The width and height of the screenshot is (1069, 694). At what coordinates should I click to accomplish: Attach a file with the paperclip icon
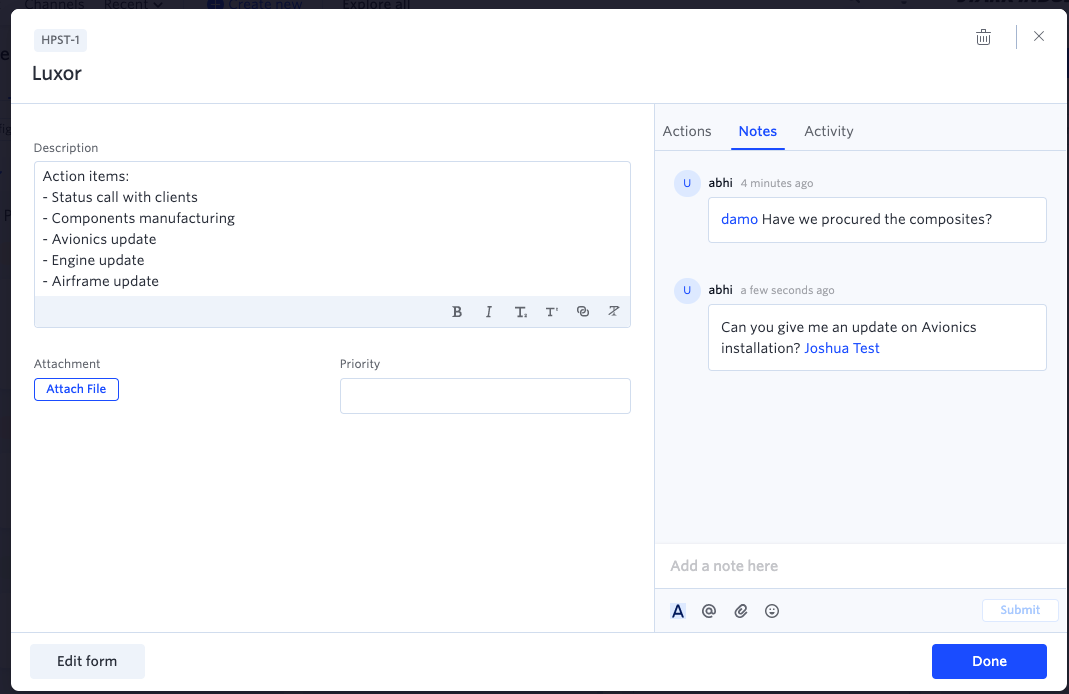pyautogui.click(x=740, y=611)
